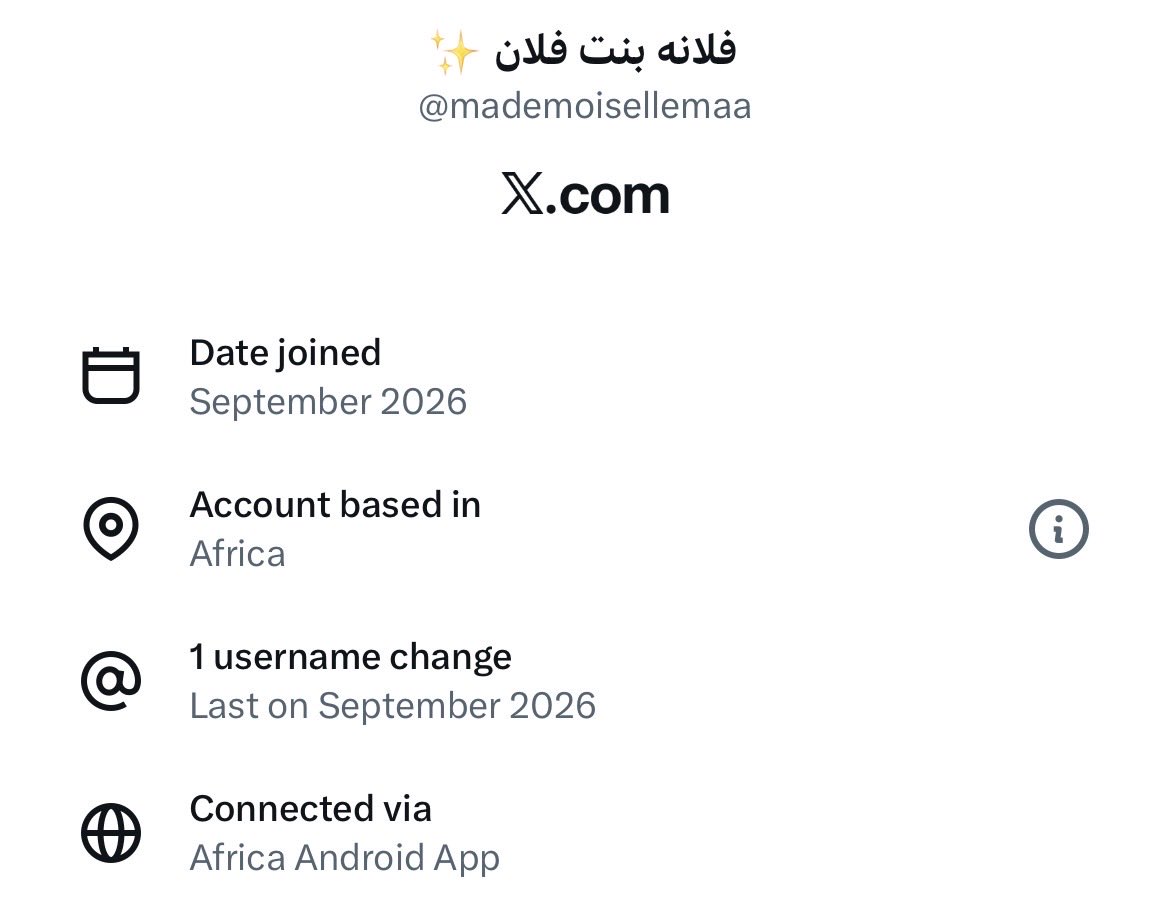This screenshot has width=1170, height=914.
Task: Click the location pin icon
Action: tap(110, 528)
